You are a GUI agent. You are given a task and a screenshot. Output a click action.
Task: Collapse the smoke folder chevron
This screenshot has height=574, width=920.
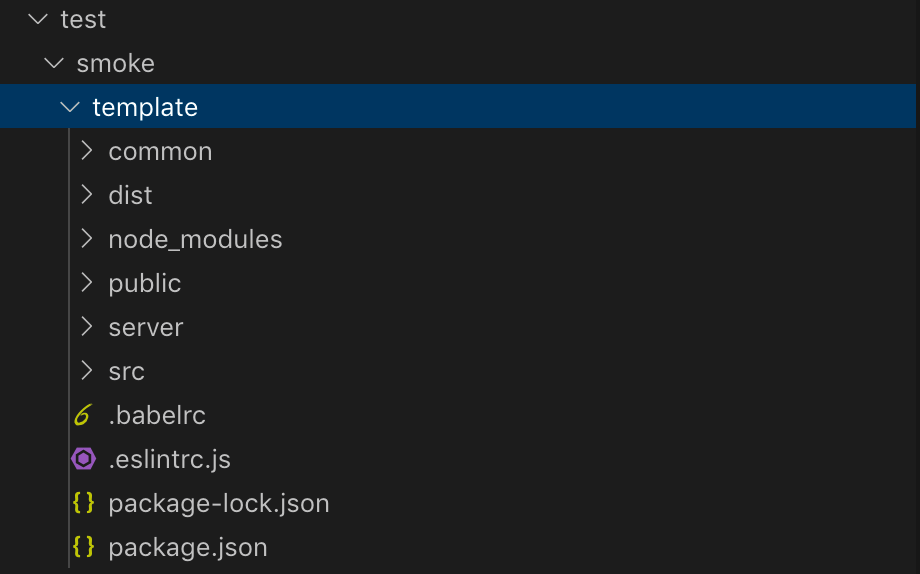coord(54,63)
